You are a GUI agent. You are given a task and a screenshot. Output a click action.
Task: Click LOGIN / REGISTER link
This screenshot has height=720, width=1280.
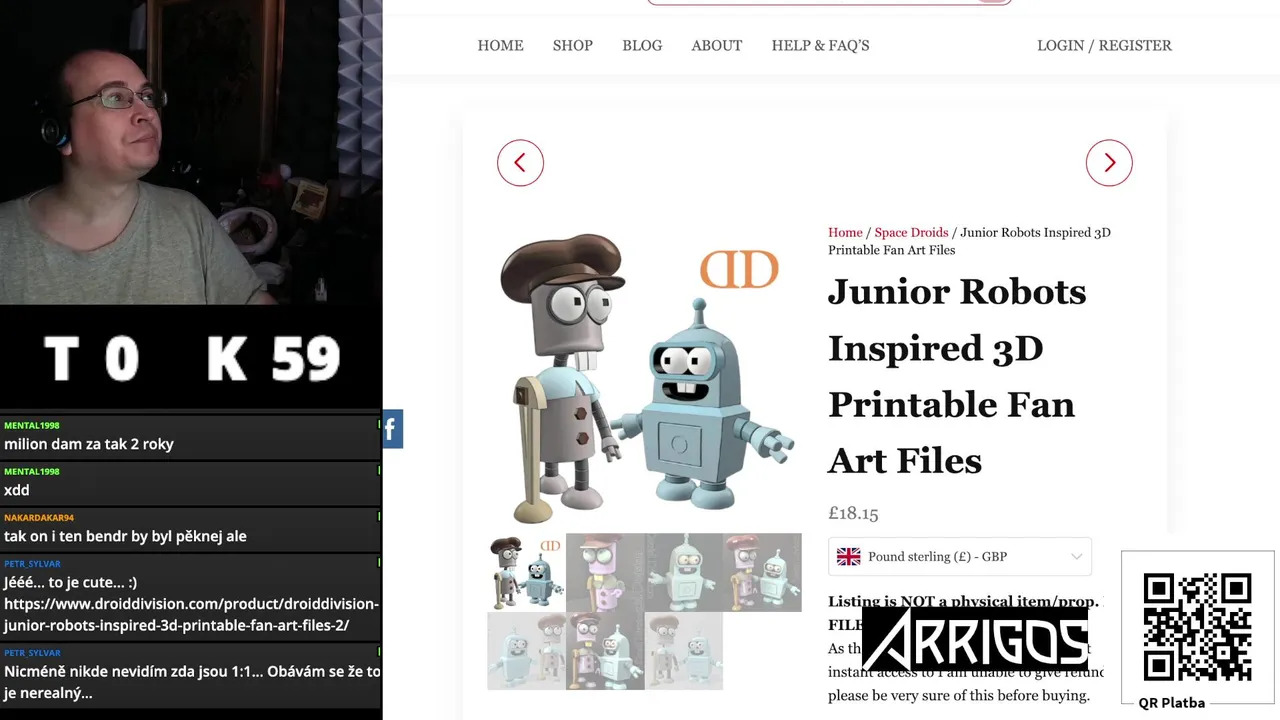point(1104,45)
